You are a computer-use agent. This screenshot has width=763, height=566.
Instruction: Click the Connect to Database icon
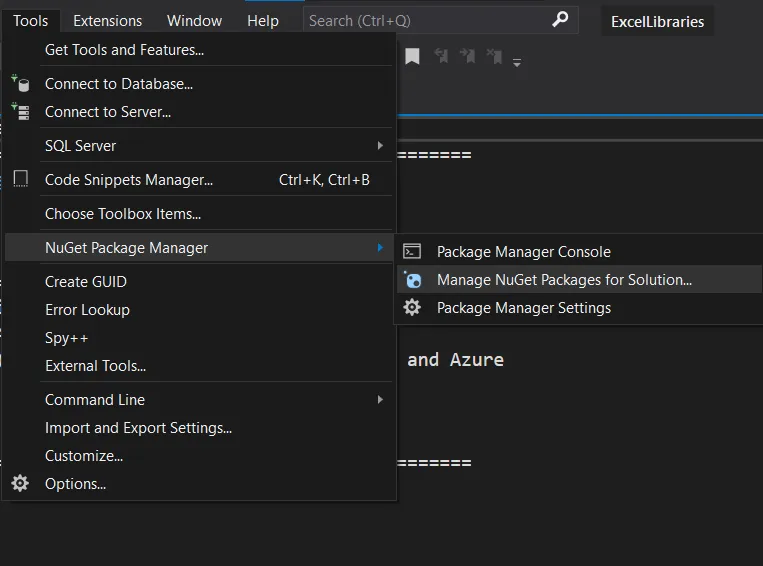click(x=20, y=84)
